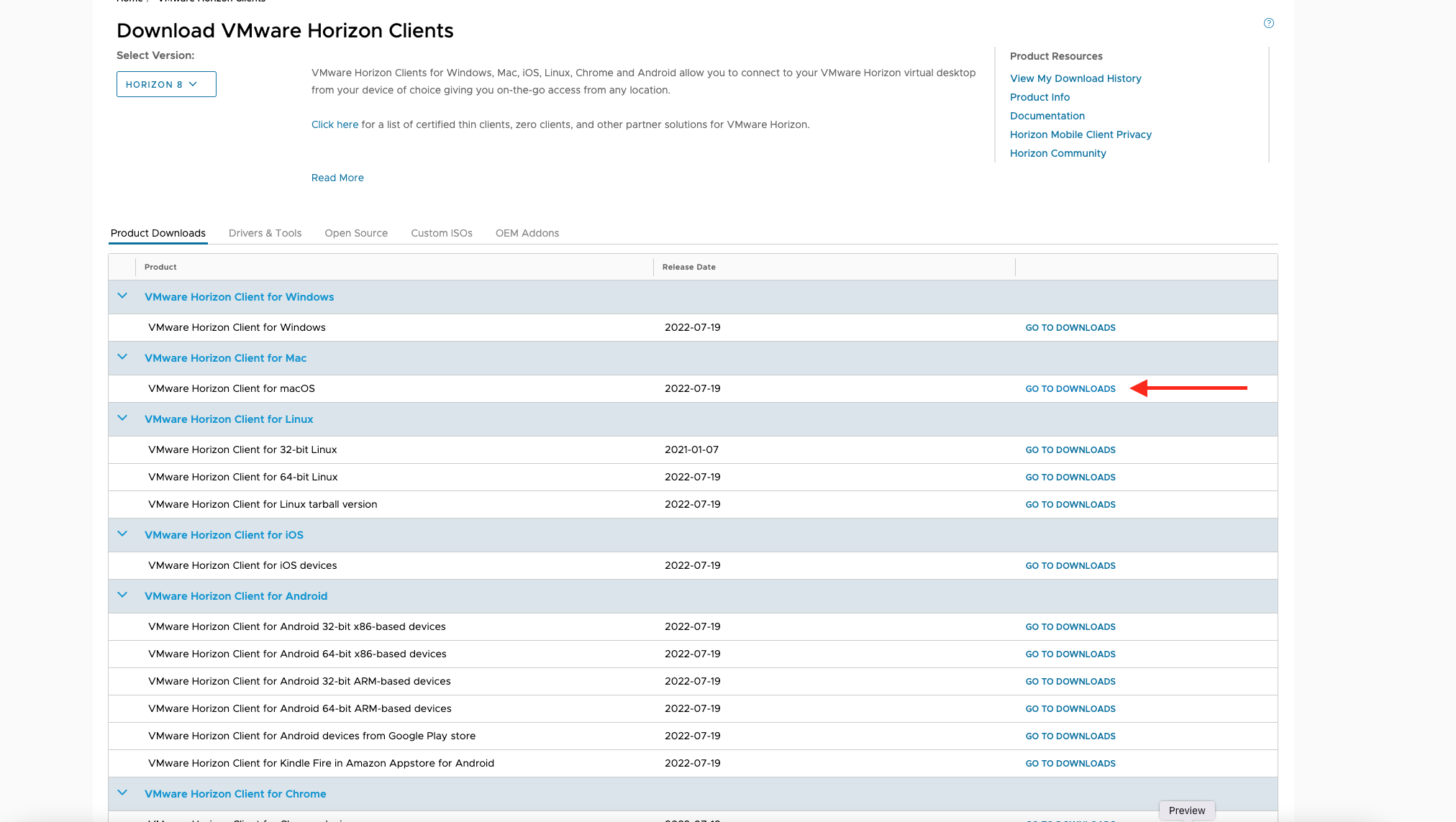Click the VMware Horizon Client for Windows heading
This screenshot has height=822, width=1456.
[x=239, y=297]
